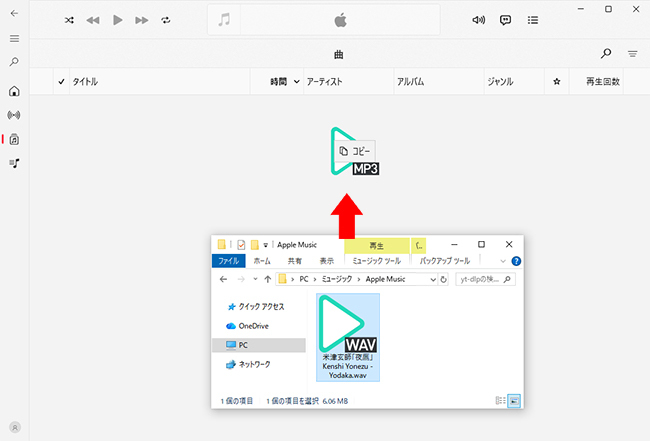Open the バックアップ ツール ribbon tab
The image size is (650, 441).
(444, 261)
